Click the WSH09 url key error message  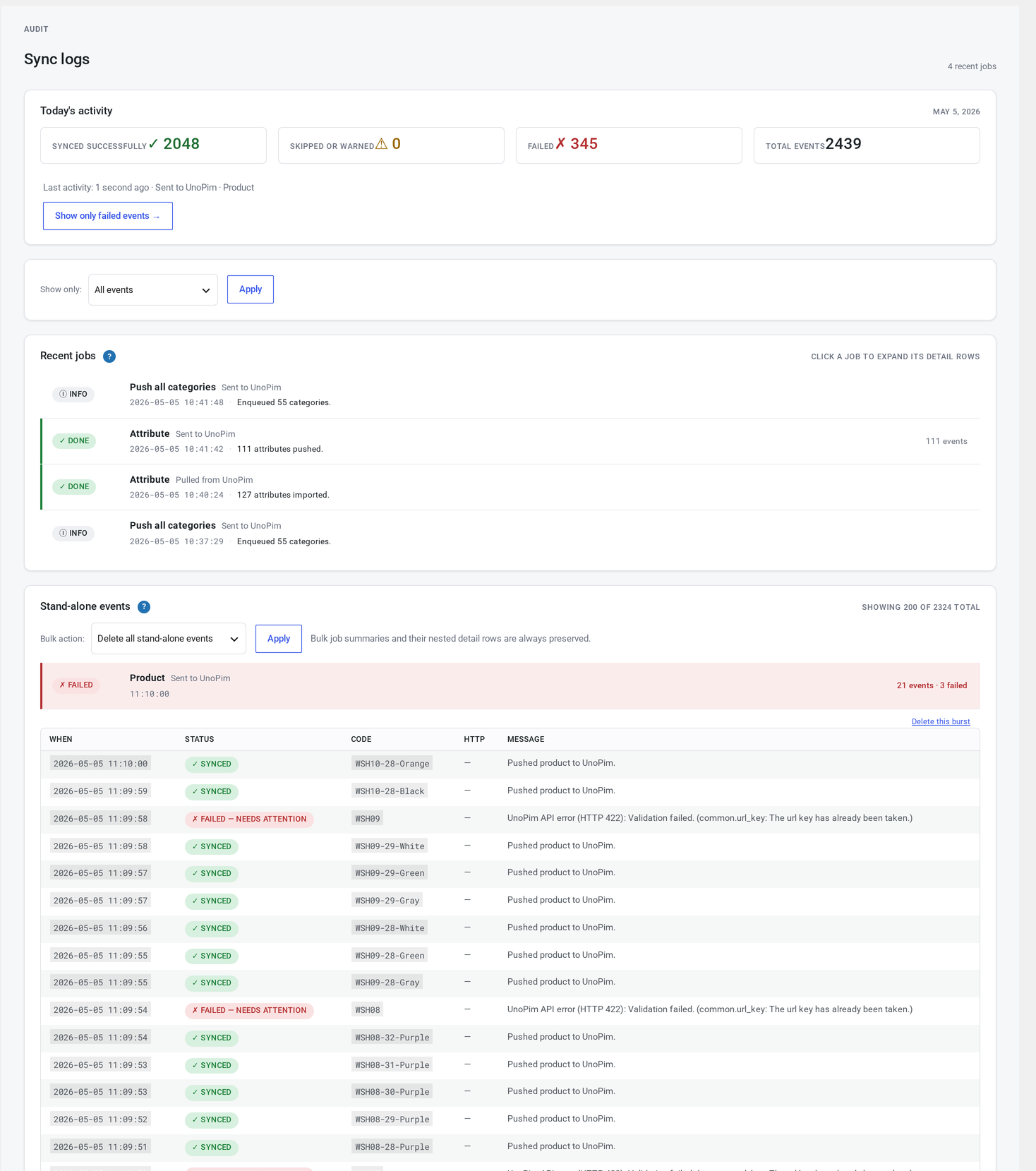click(710, 818)
